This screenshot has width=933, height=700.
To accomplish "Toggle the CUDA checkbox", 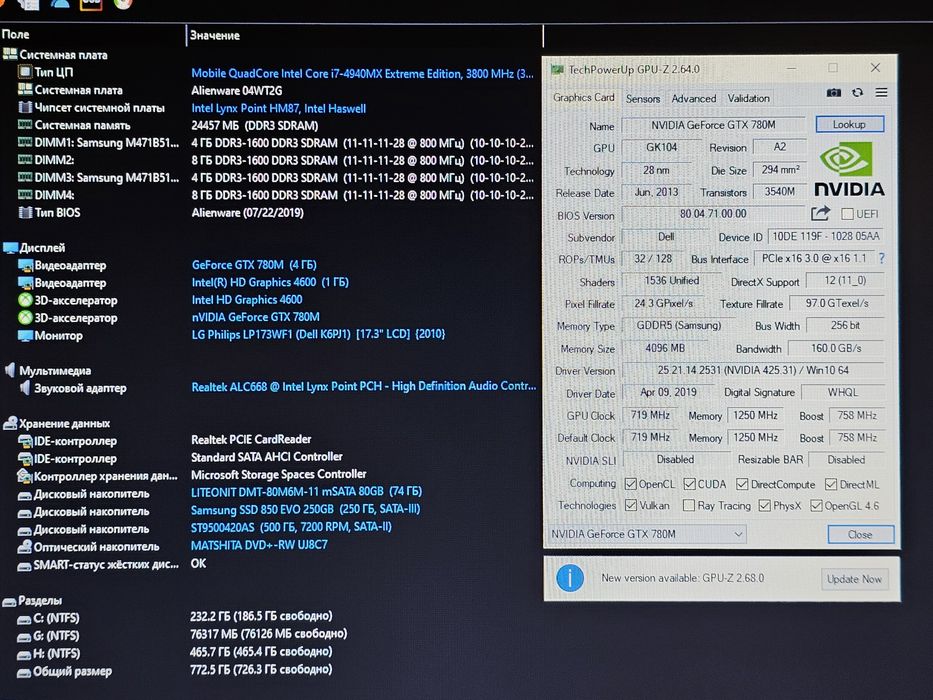I will pyautogui.click(x=690, y=484).
